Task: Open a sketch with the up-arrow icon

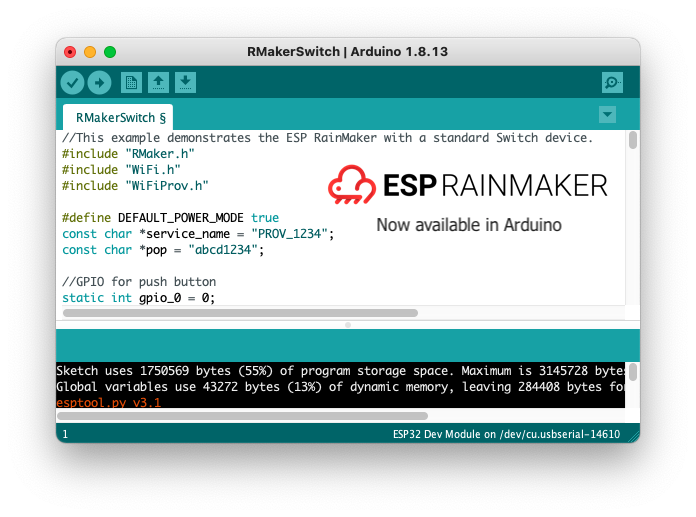Action: 158,83
